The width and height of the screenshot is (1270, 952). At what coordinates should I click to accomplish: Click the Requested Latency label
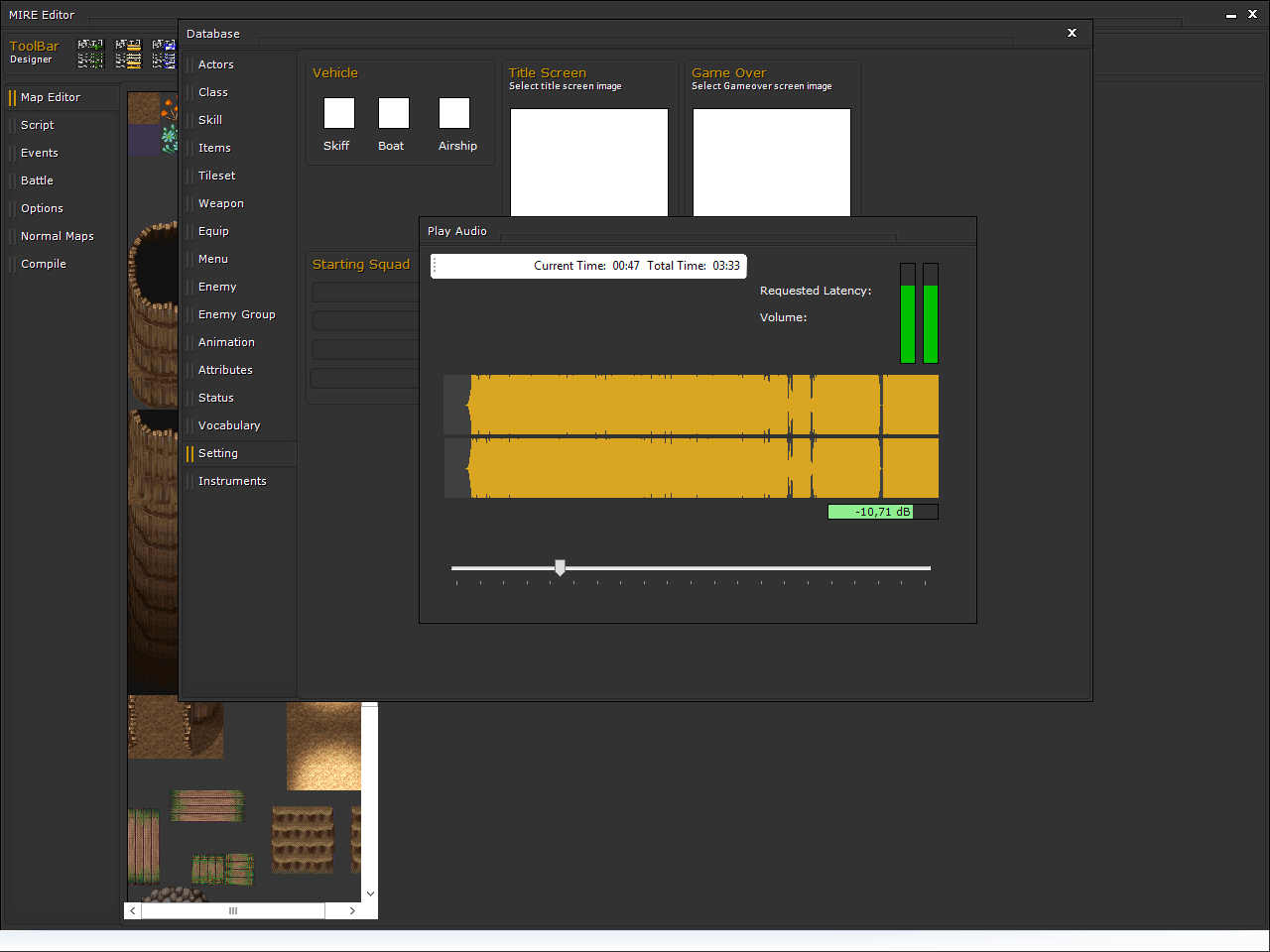(816, 291)
